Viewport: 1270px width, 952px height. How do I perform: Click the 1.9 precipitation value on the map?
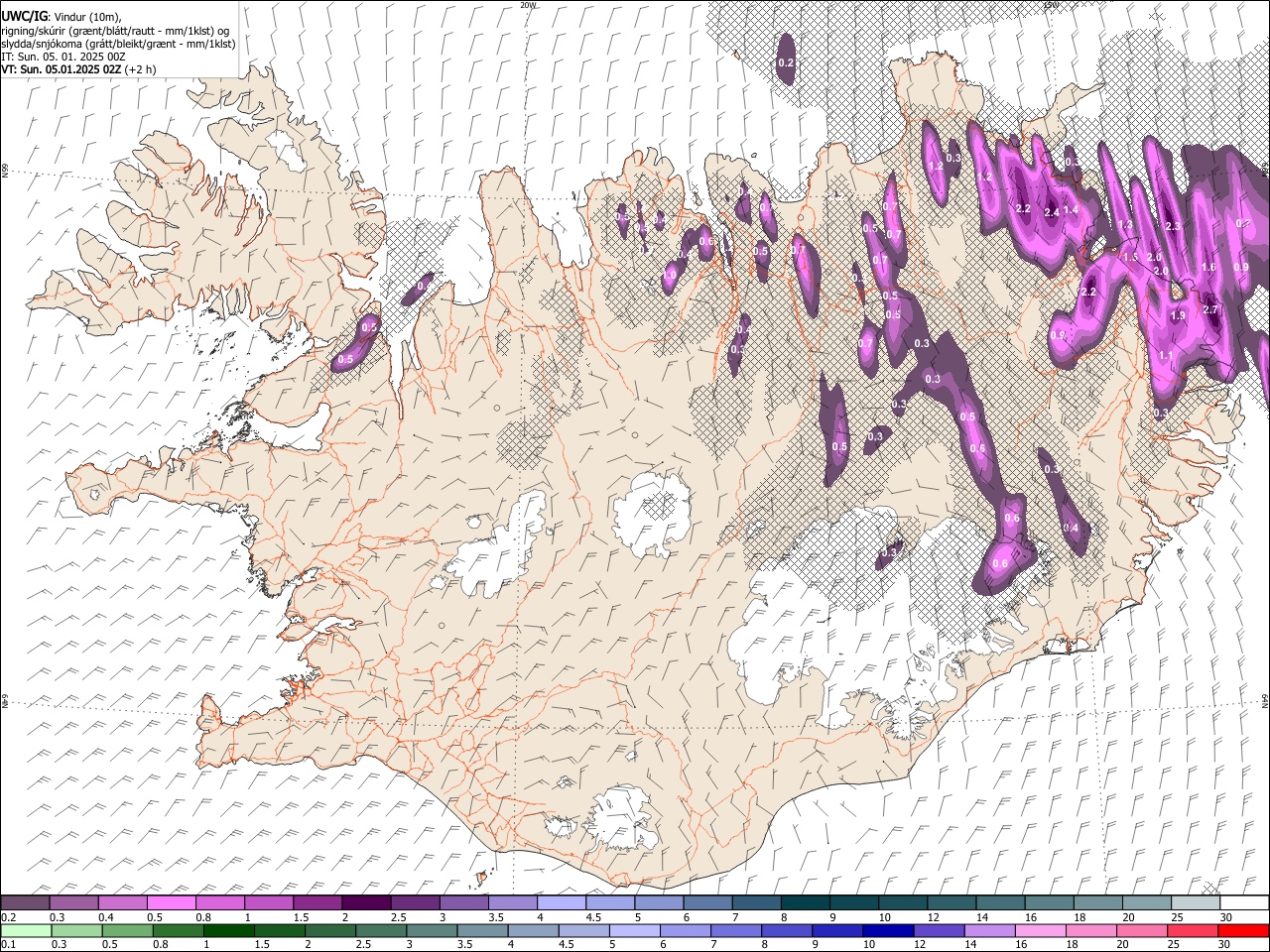[1178, 315]
